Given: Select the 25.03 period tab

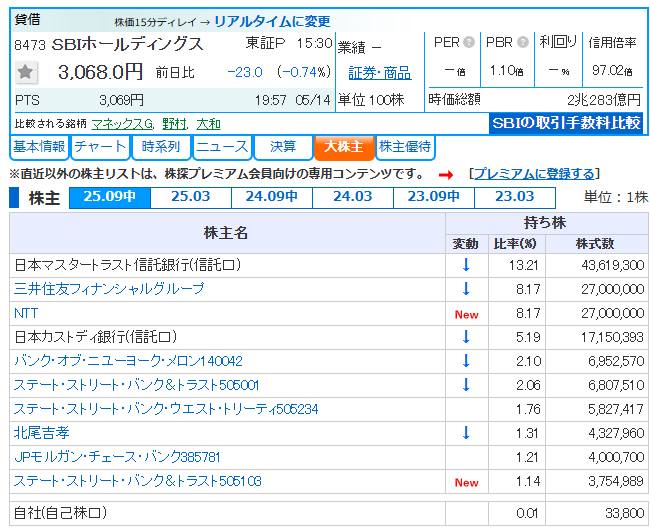Looking at the screenshot, I should pos(191,197).
